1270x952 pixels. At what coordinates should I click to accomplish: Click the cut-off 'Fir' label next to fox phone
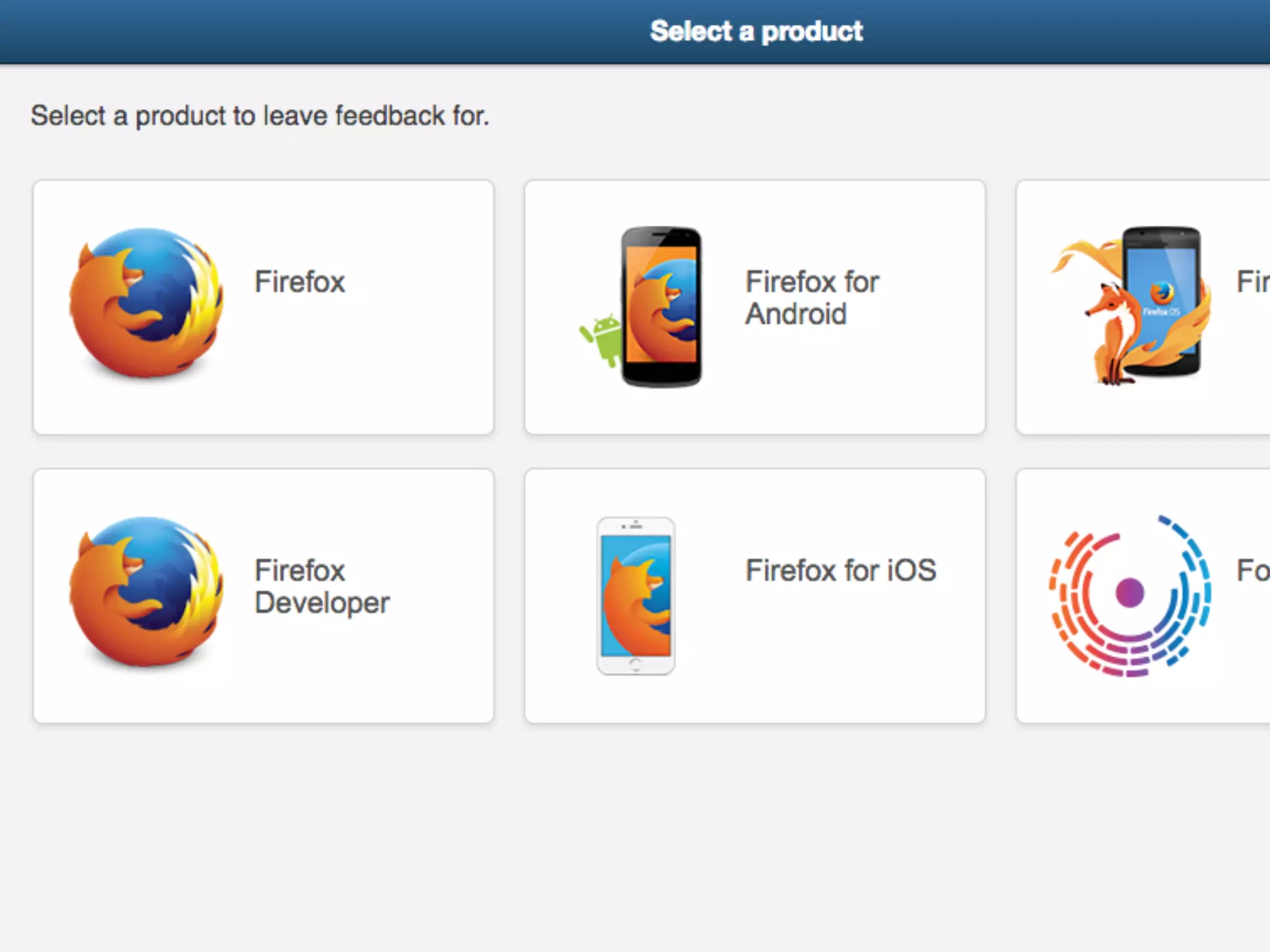click(1253, 282)
